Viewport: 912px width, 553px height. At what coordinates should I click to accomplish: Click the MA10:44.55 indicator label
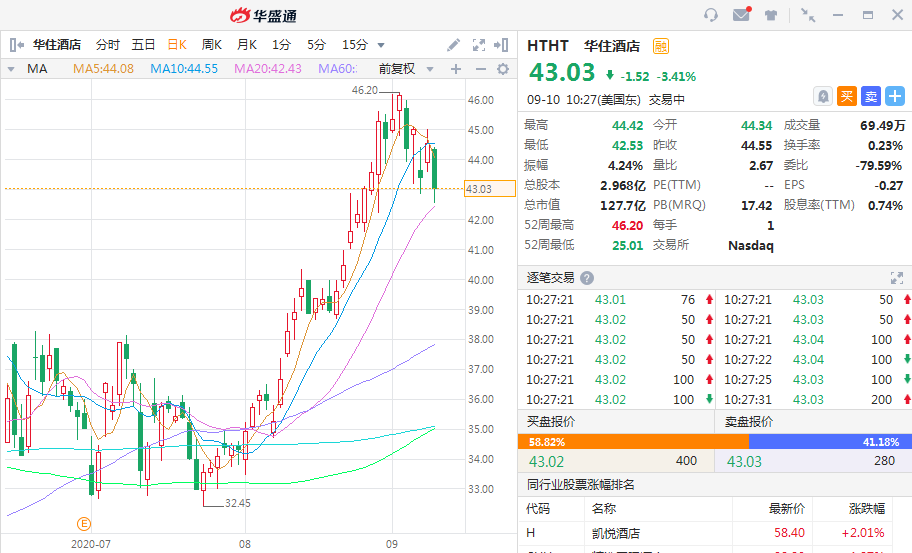[184, 69]
